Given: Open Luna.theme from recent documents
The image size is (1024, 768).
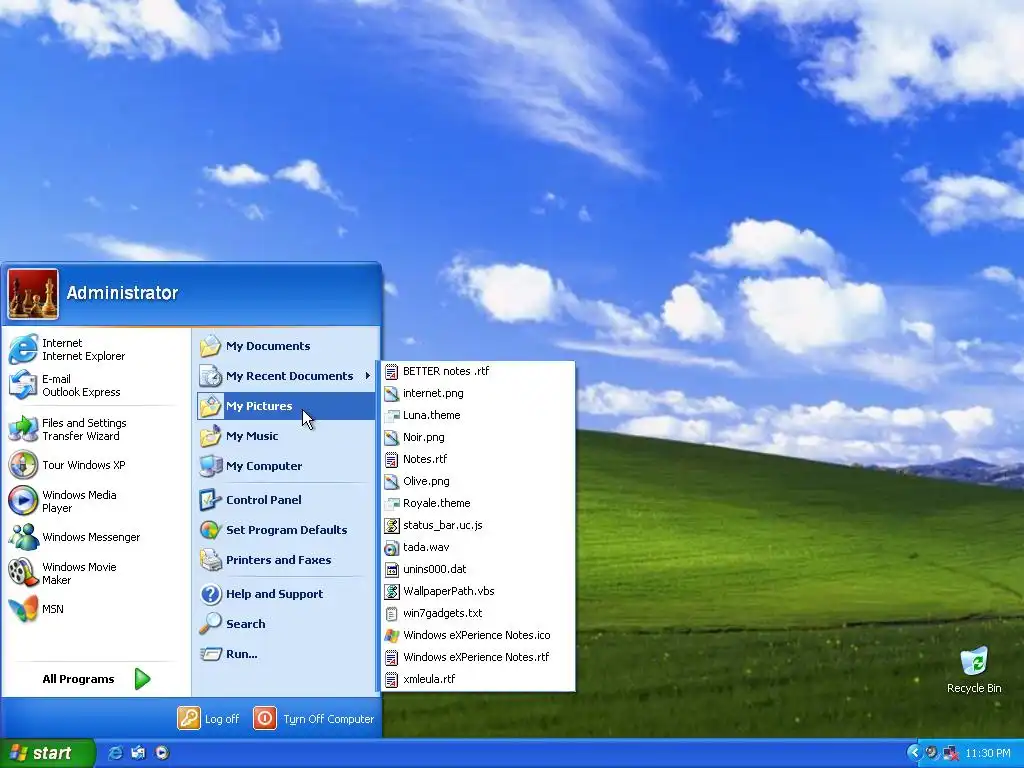Looking at the screenshot, I should pos(478,415).
